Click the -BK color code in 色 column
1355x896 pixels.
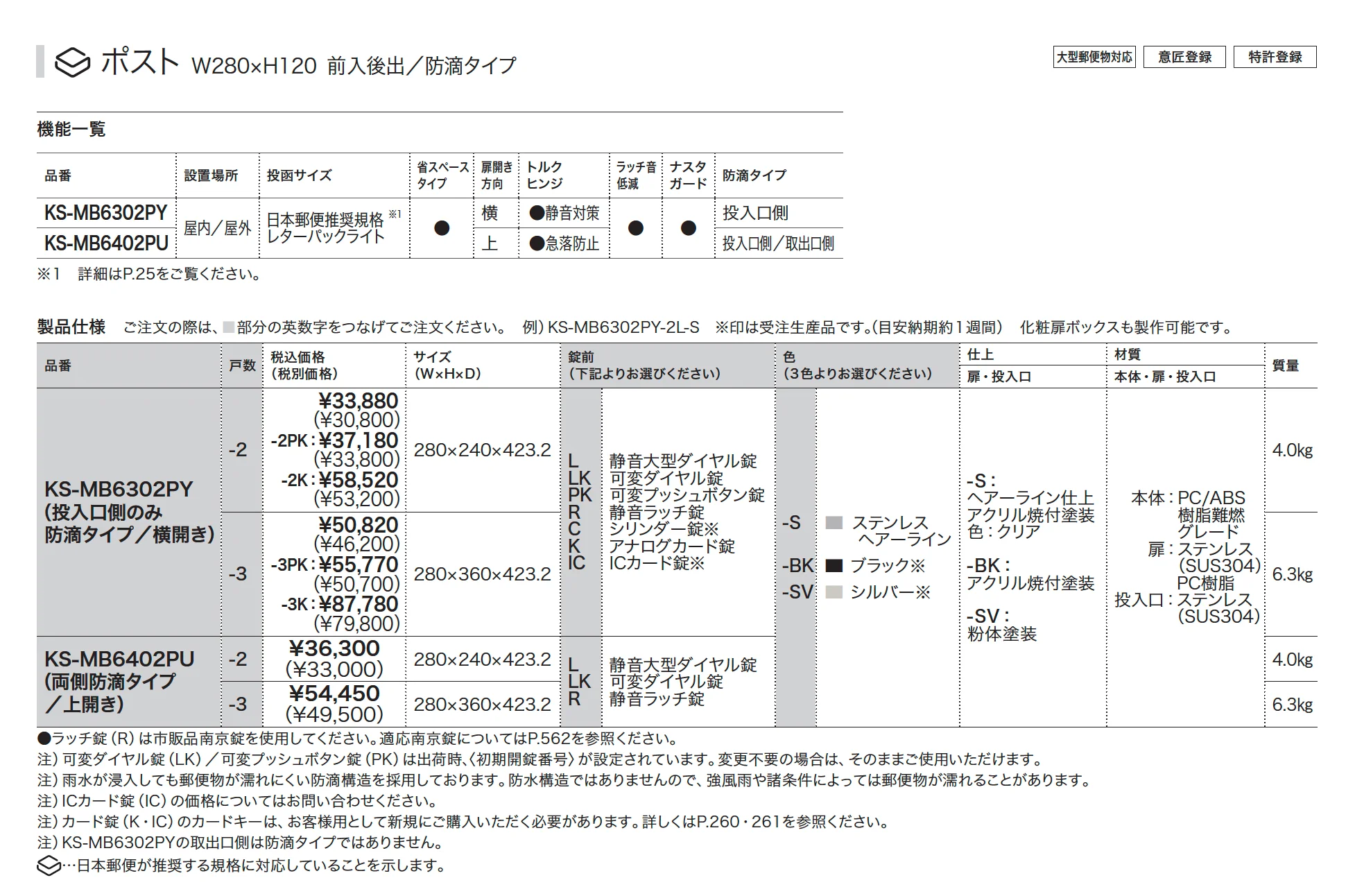click(x=797, y=565)
